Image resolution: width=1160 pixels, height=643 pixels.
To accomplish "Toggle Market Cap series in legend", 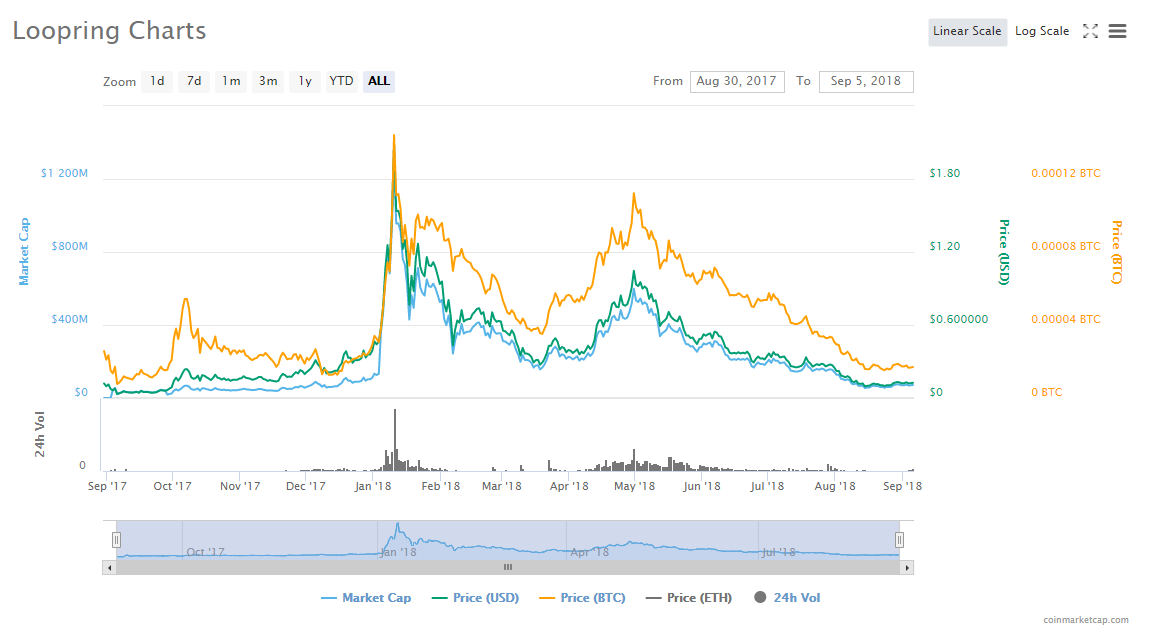I will [x=366, y=598].
